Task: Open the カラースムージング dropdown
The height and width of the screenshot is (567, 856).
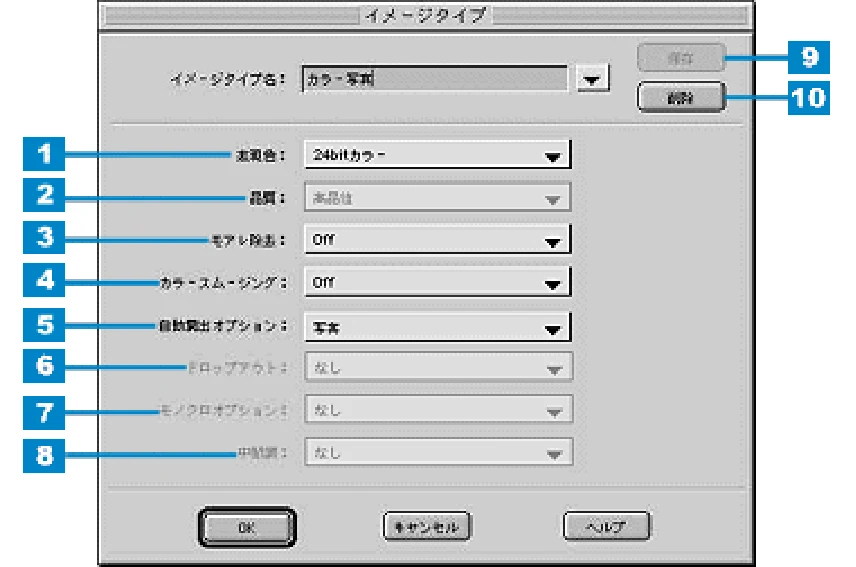Action: tap(437, 283)
